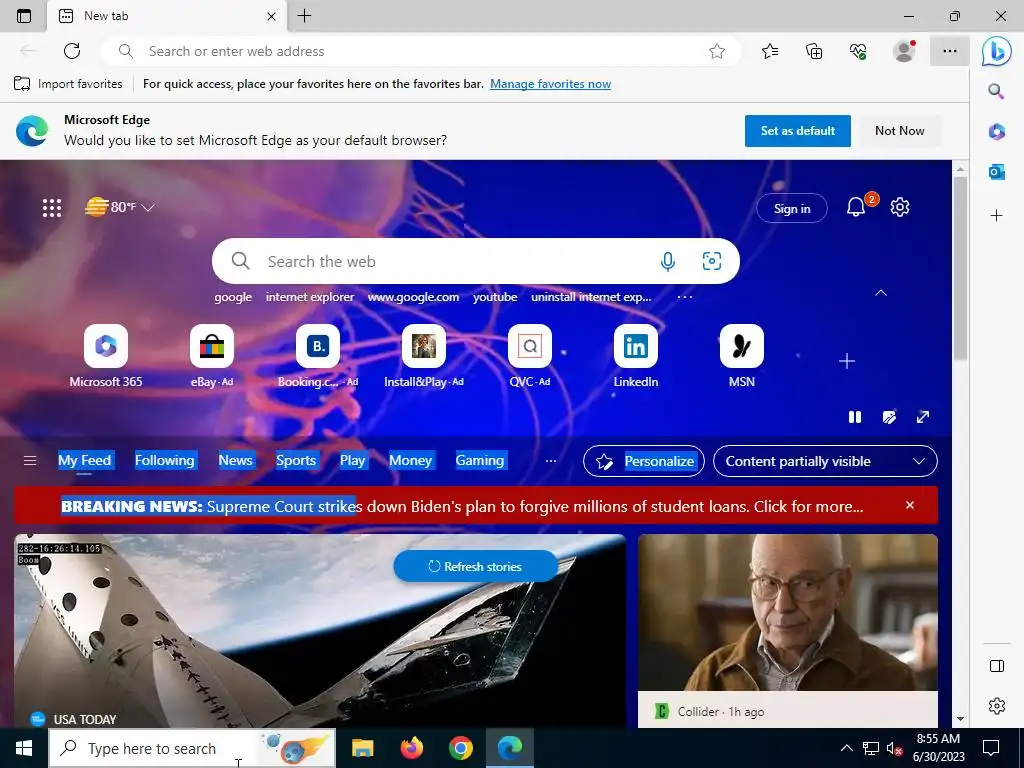
Task: Collapse the quick links chevron
Action: pyautogui.click(x=881, y=293)
